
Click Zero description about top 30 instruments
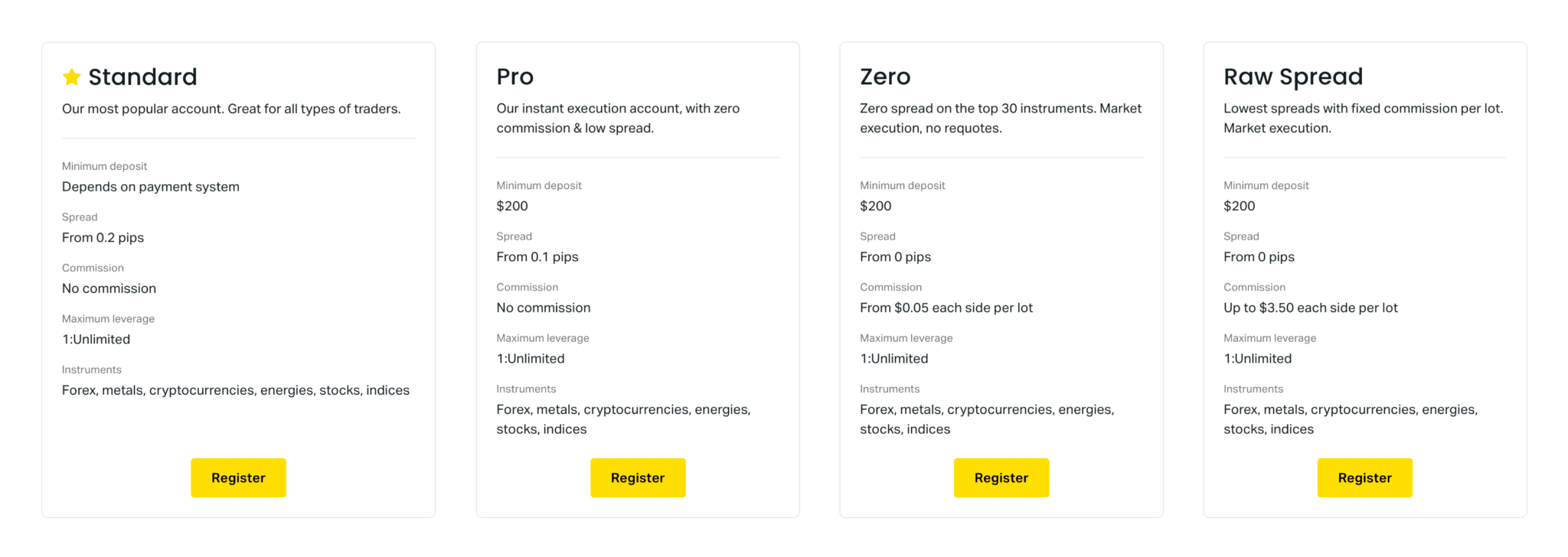tap(1001, 119)
